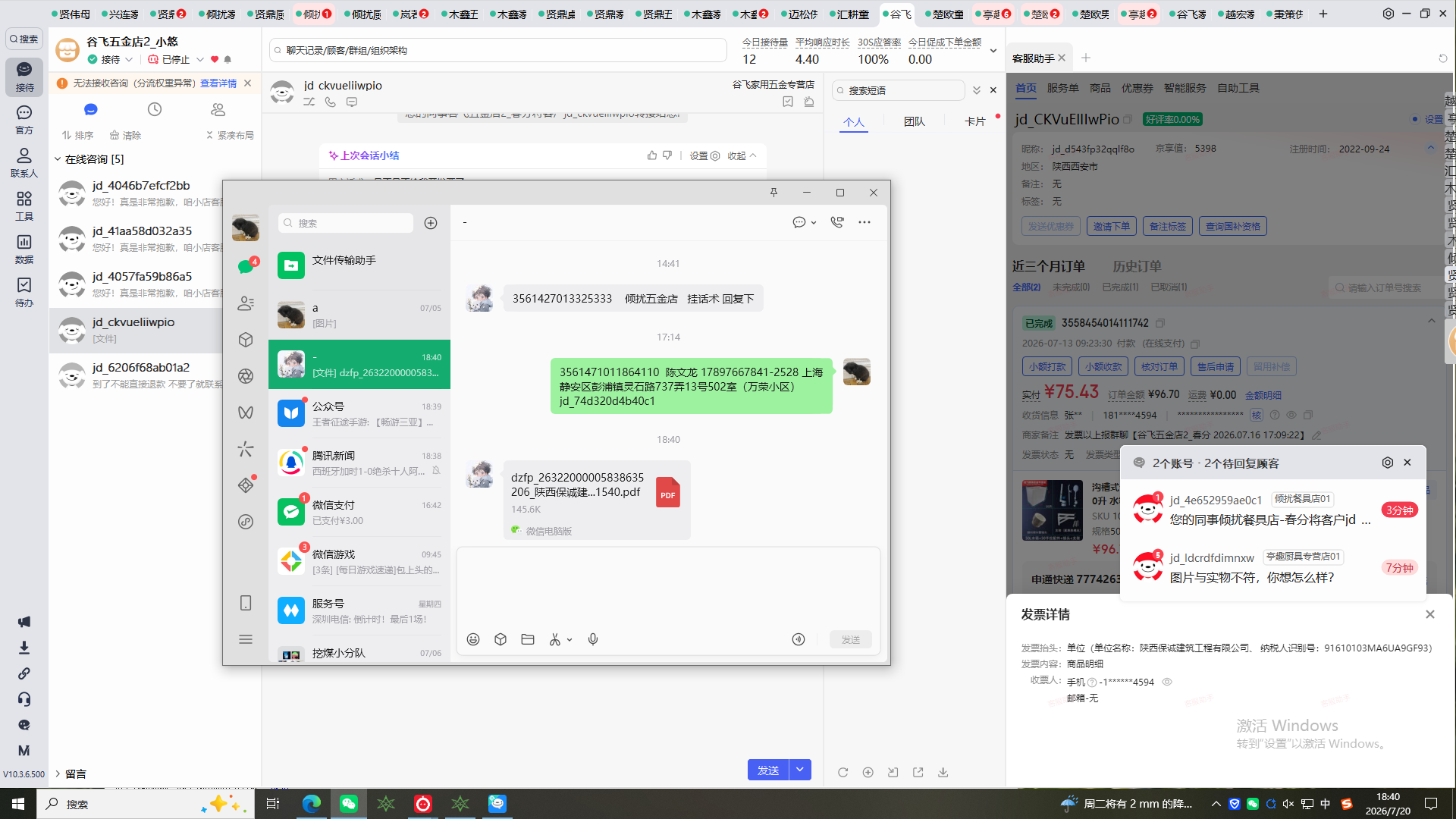The height and width of the screenshot is (819, 1456).
Task: Click the WeChat search field
Action: coord(346,223)
